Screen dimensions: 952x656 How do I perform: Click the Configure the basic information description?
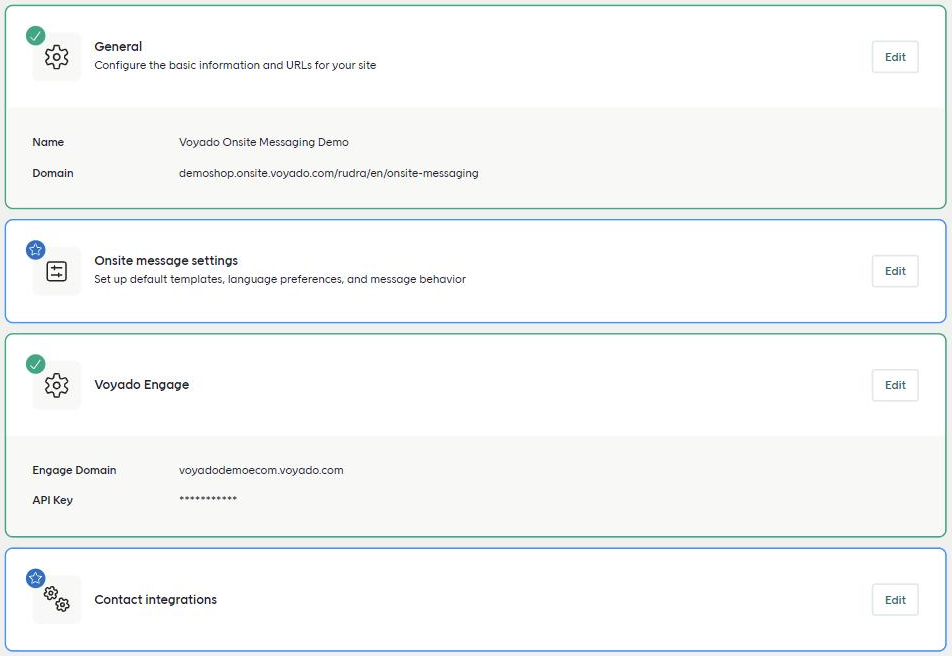pos(235,65)
